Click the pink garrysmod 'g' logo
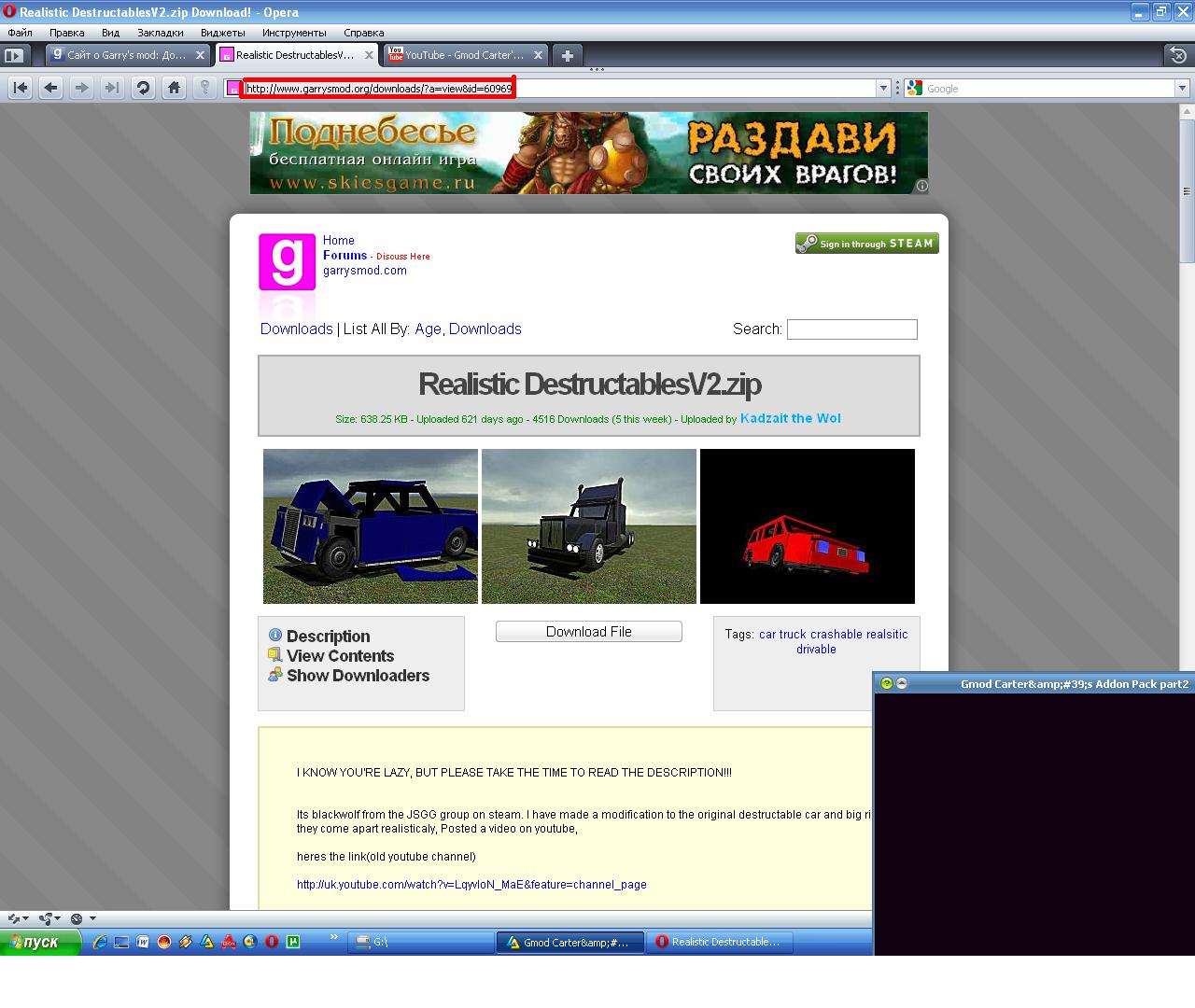Image resolution: width=1195 pixels, height=1008 pixels. click(x=287, y=262)
